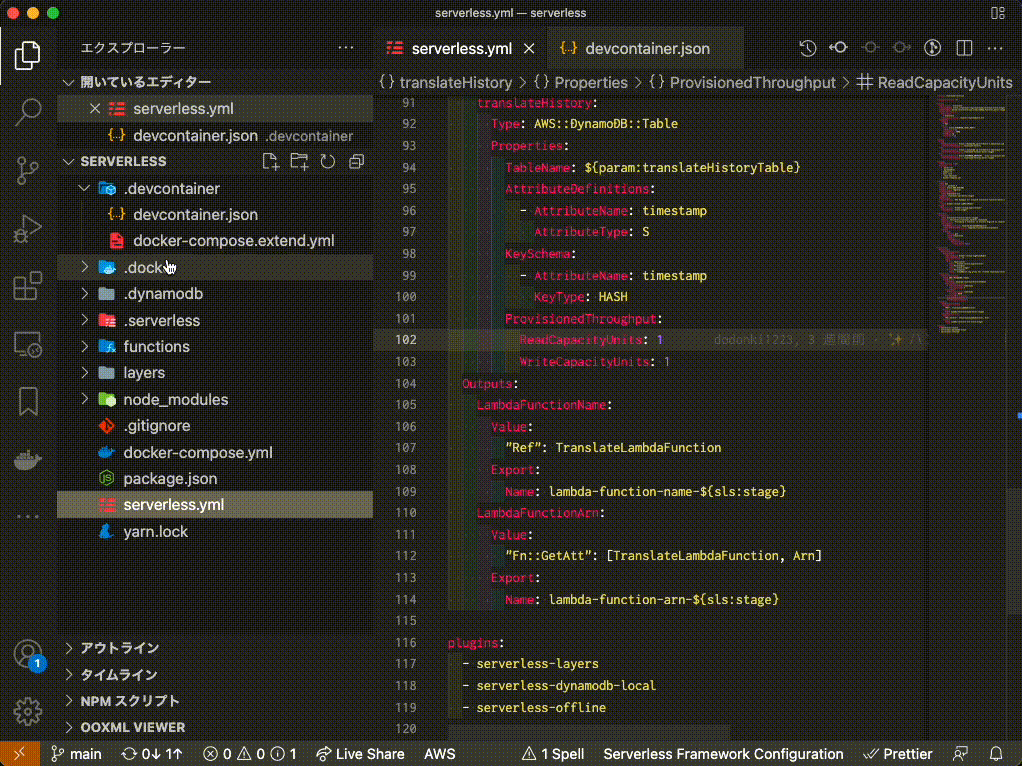Switch to the devcontainer.json tab
Image resolution: width=1022 pixels, height=766 pixels.
(645, 48)
